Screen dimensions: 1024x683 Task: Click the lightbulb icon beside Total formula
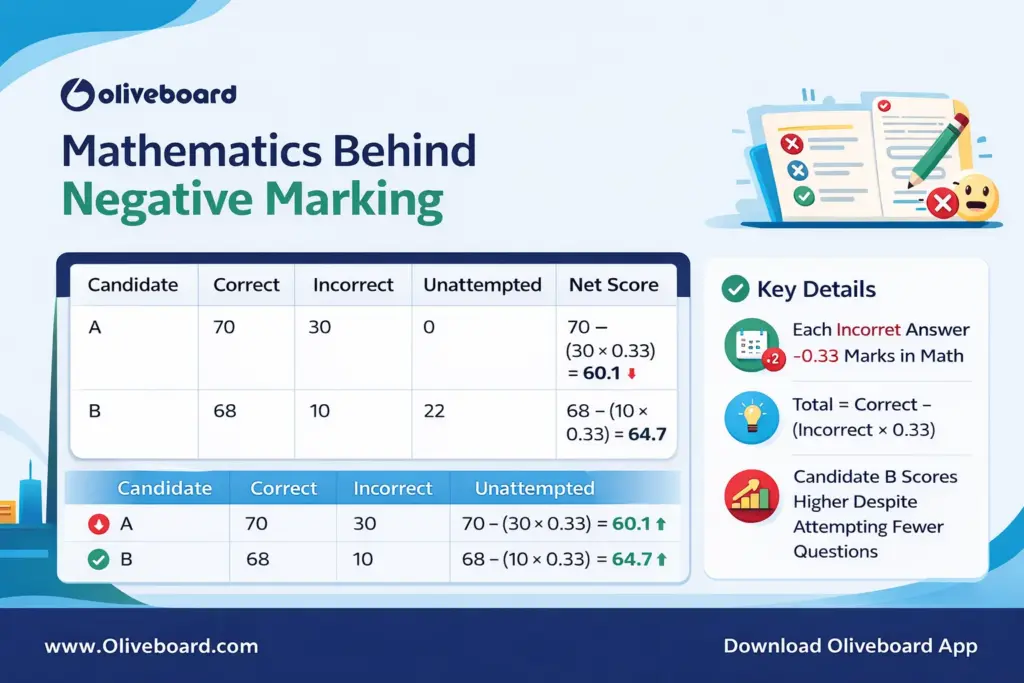tap(751, 420)
